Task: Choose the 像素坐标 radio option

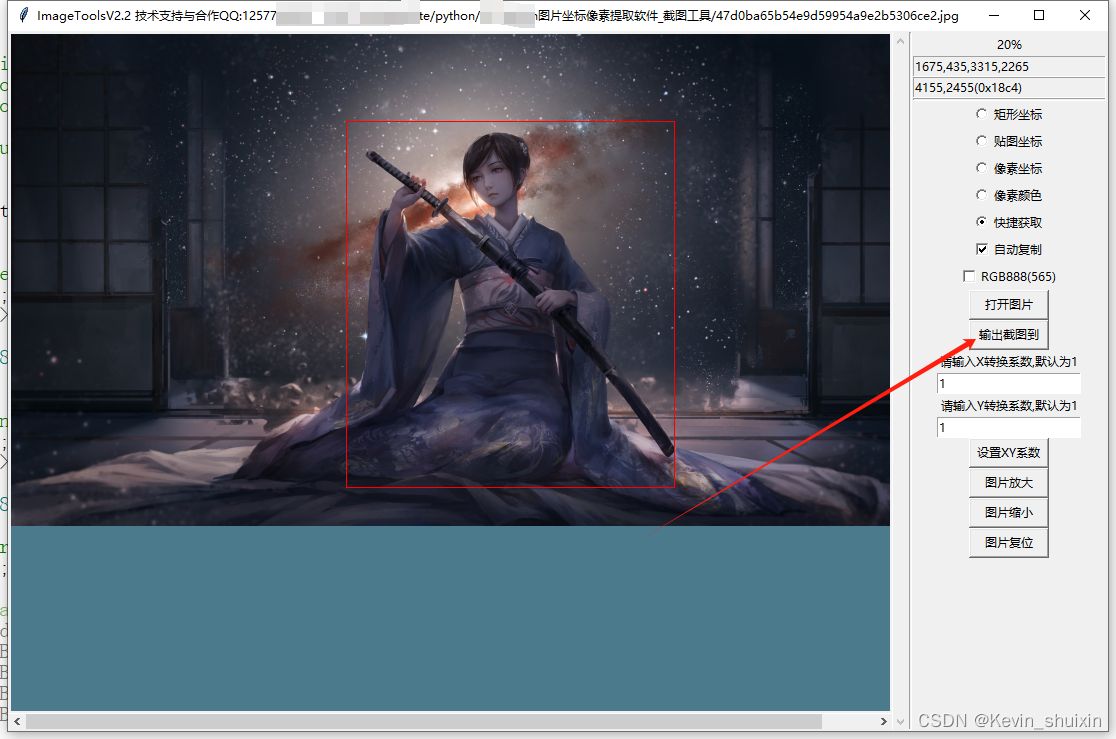Action: [x=1009, y=168]
